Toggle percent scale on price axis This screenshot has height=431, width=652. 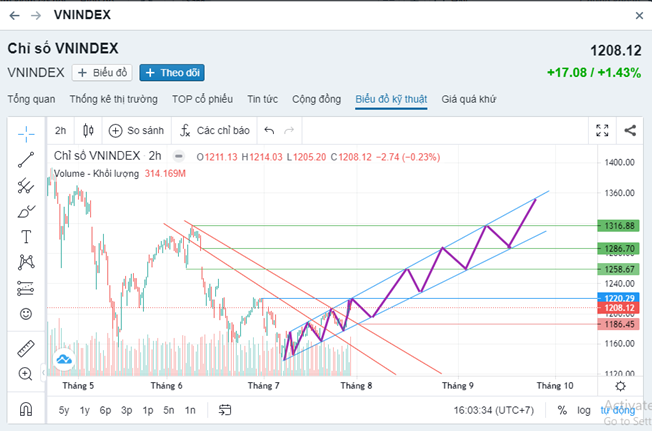pyautogui.click(x=562, y=410)
